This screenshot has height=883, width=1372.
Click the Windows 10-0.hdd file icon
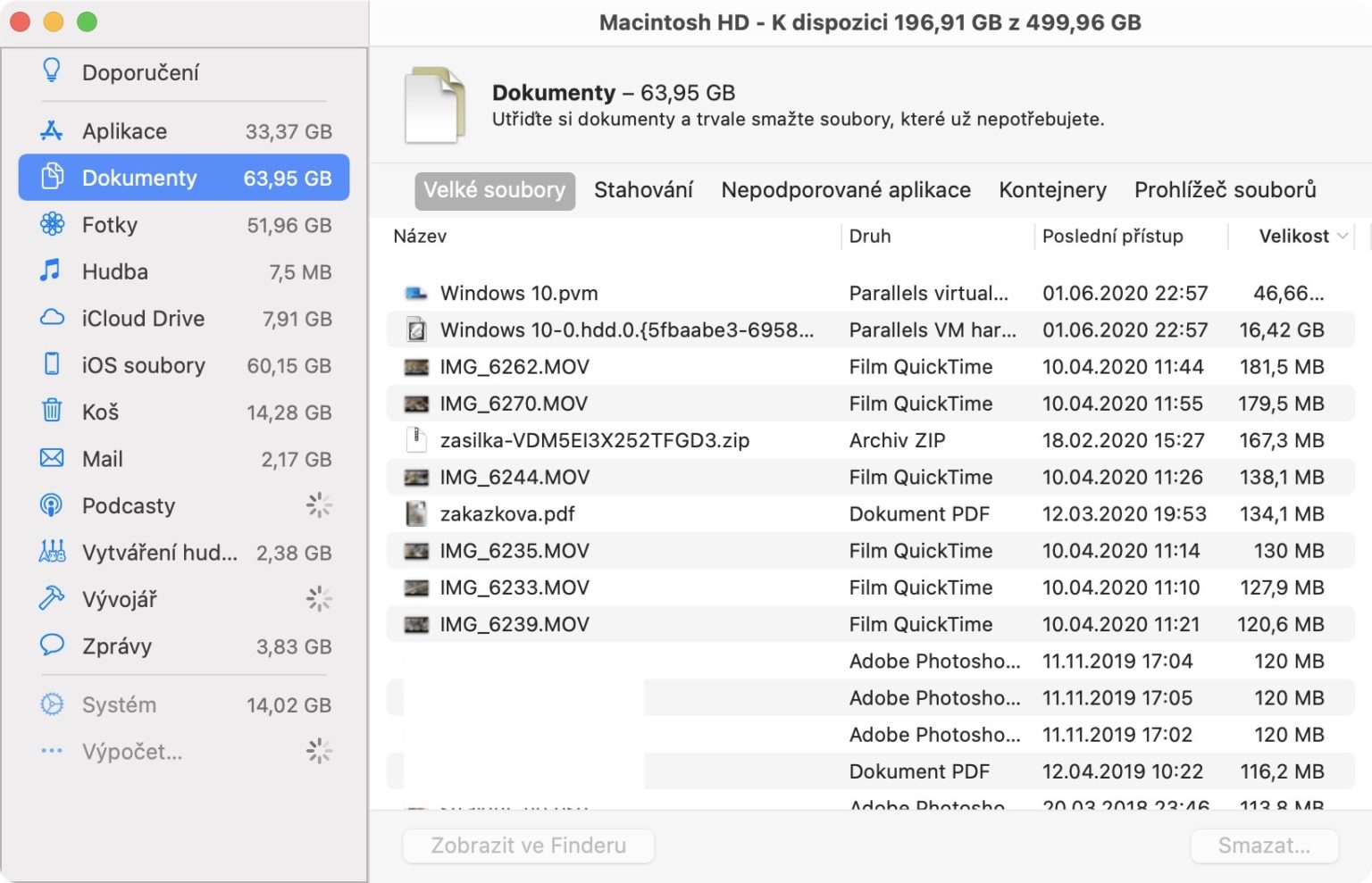416,329
